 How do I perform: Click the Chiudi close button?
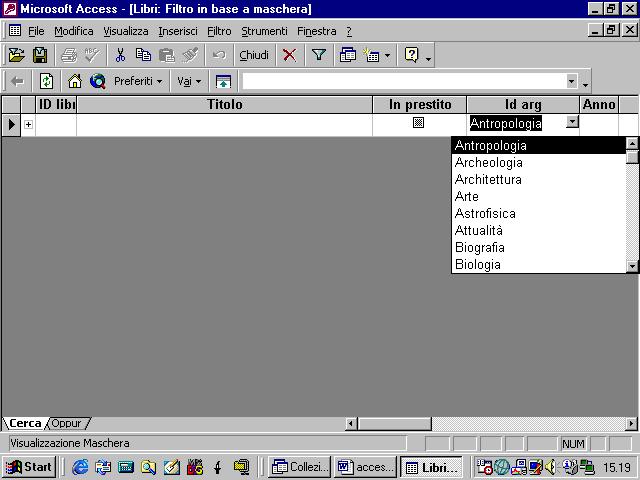click(x=254, y=55)
